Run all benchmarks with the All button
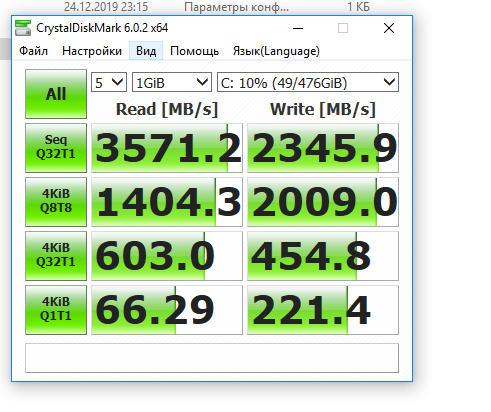This screenshot has height=412, width=491. coord(56,94)
